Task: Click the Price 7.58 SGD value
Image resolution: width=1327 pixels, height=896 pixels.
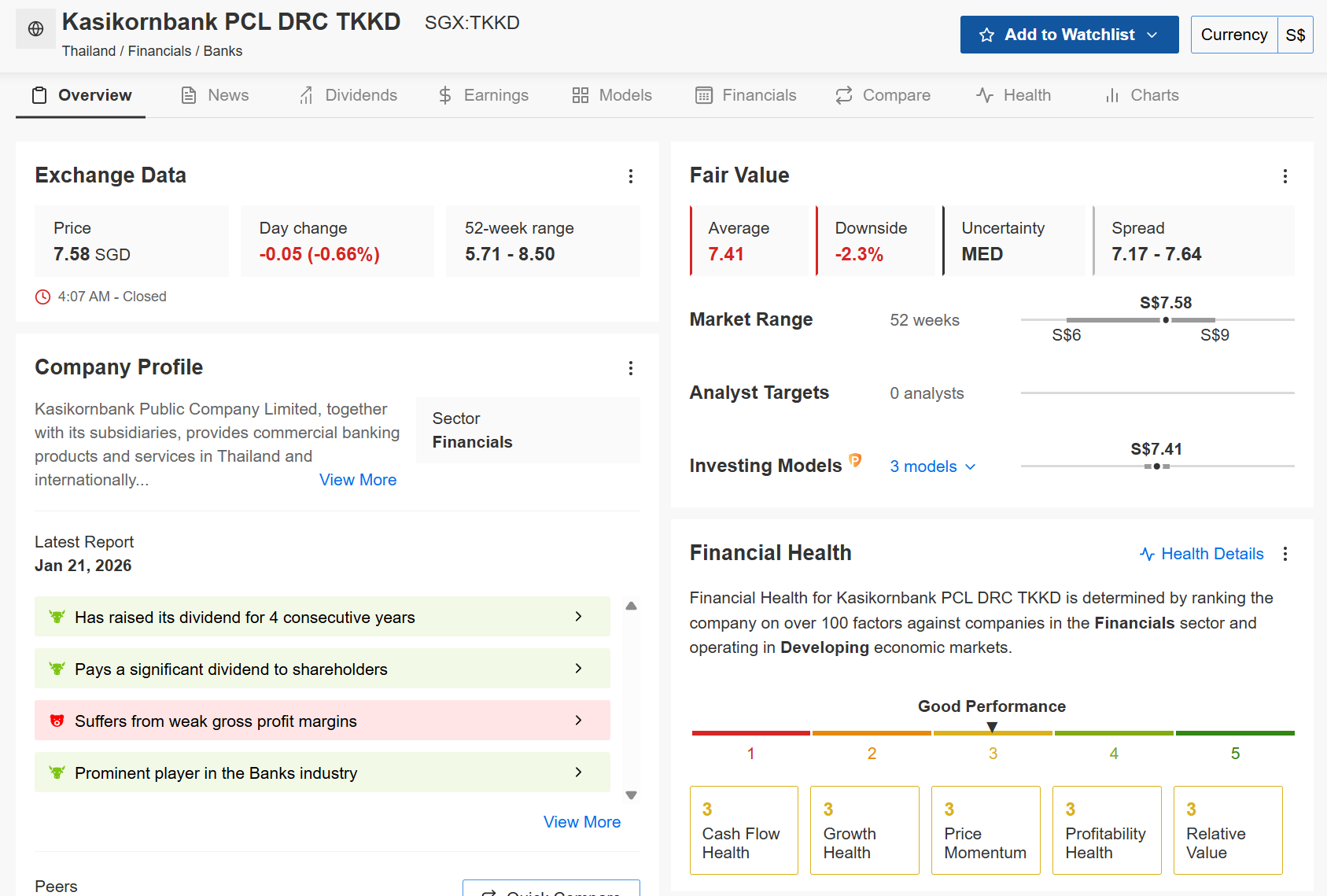Action: coord(92,254)
